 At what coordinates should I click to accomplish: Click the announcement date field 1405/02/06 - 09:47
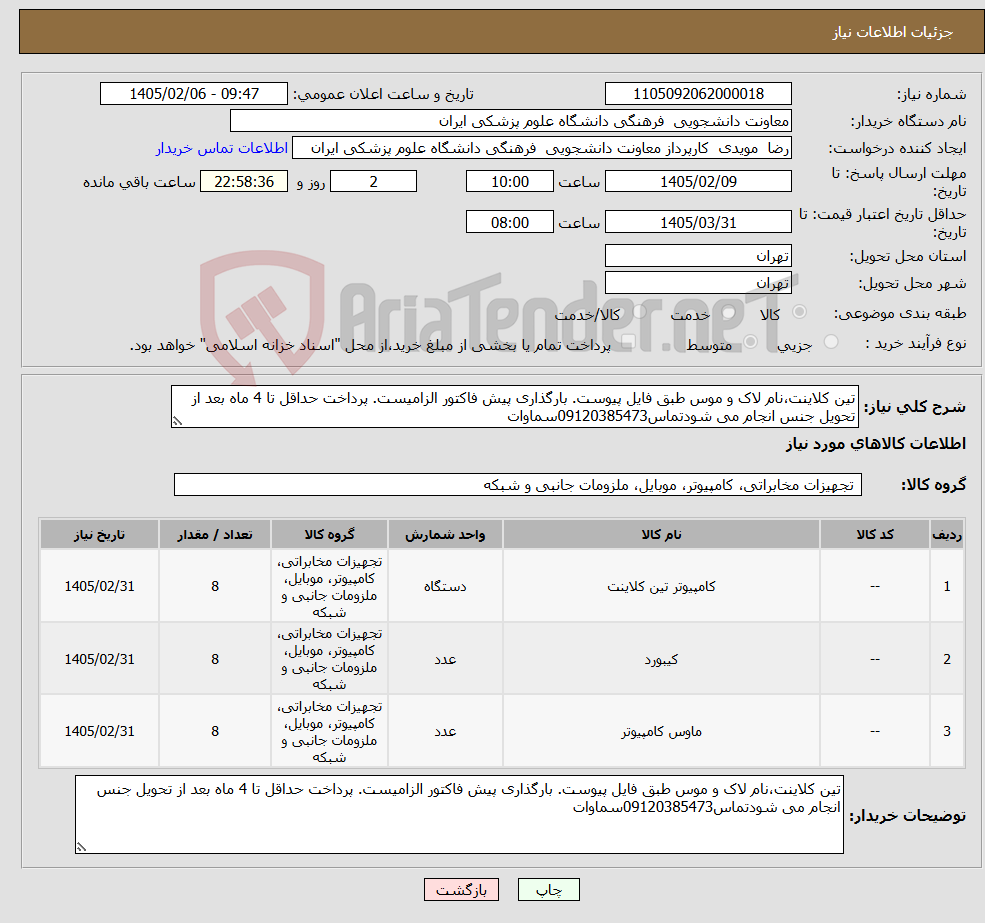coord(193,94)
